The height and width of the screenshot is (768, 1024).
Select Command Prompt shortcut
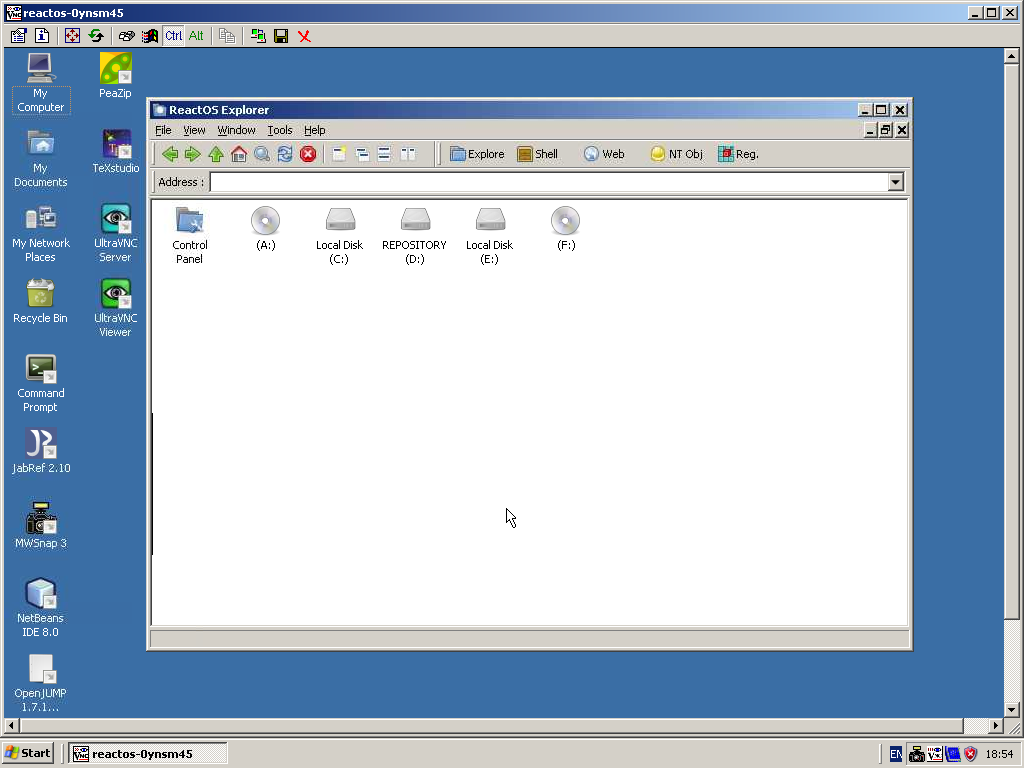click(40, 383)
